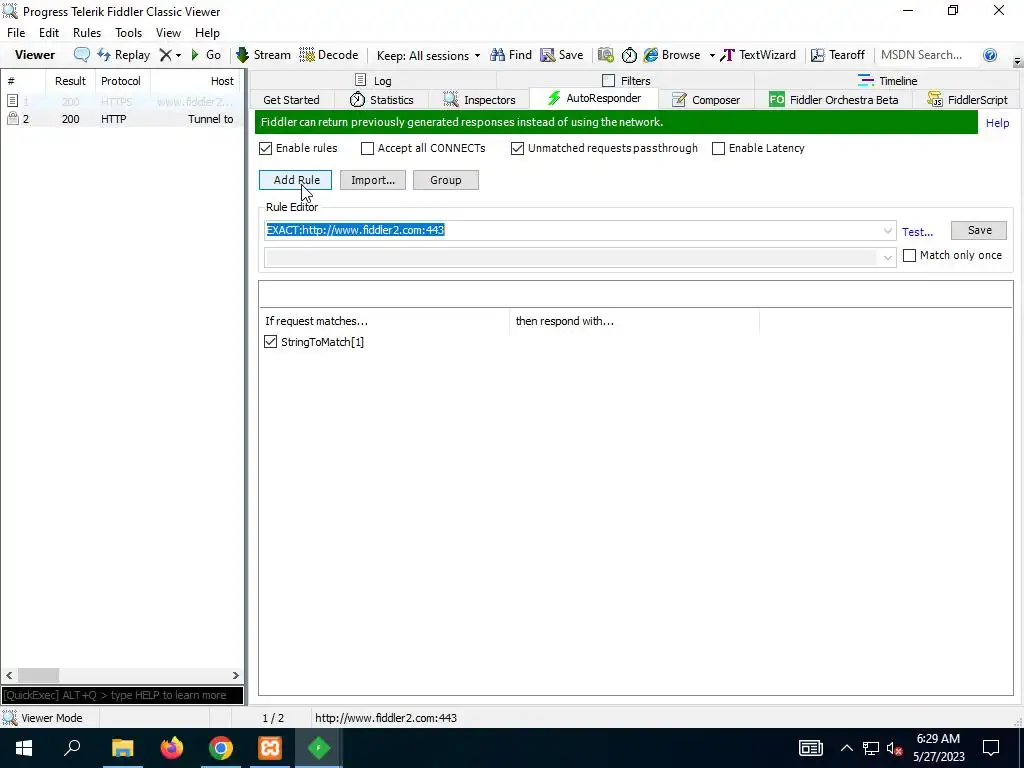Toggle Enable Latency checkbox
1024x768 pixels.
[718, 148]
